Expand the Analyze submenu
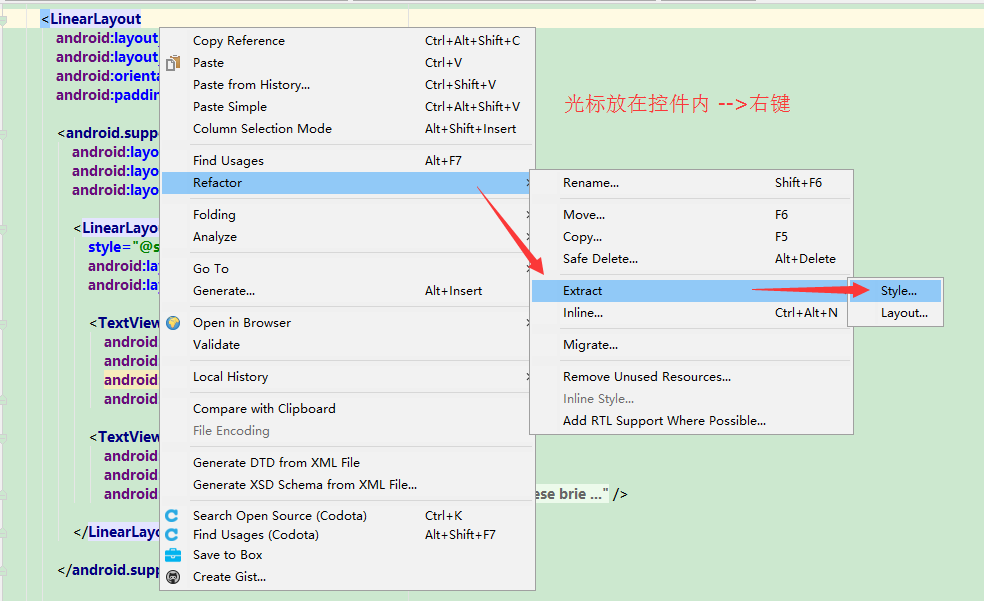The height and width of the screenshot is (601, 984). point(347,237)
